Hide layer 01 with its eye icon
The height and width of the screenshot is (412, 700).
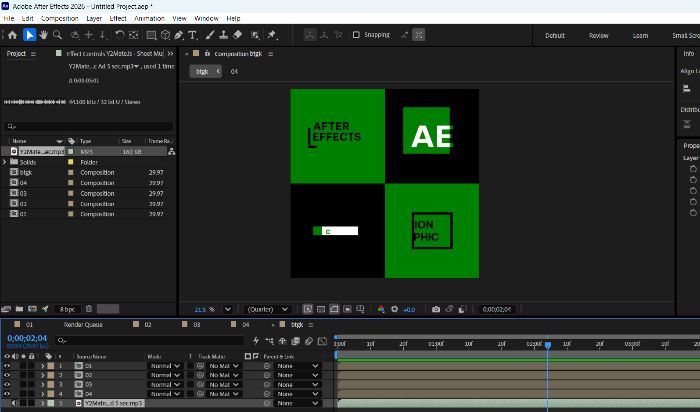pyautogui.click(x=7, y=366)
